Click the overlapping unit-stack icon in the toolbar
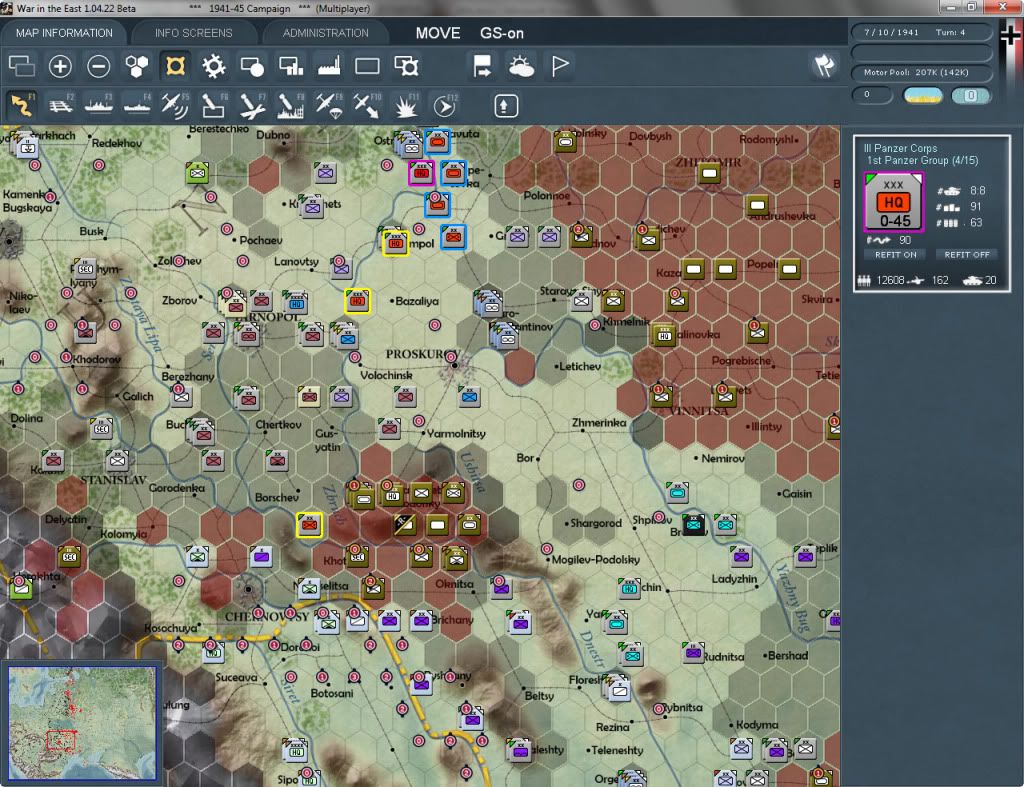This screenshot has height=787, width=1024. (x=22, y=66)
